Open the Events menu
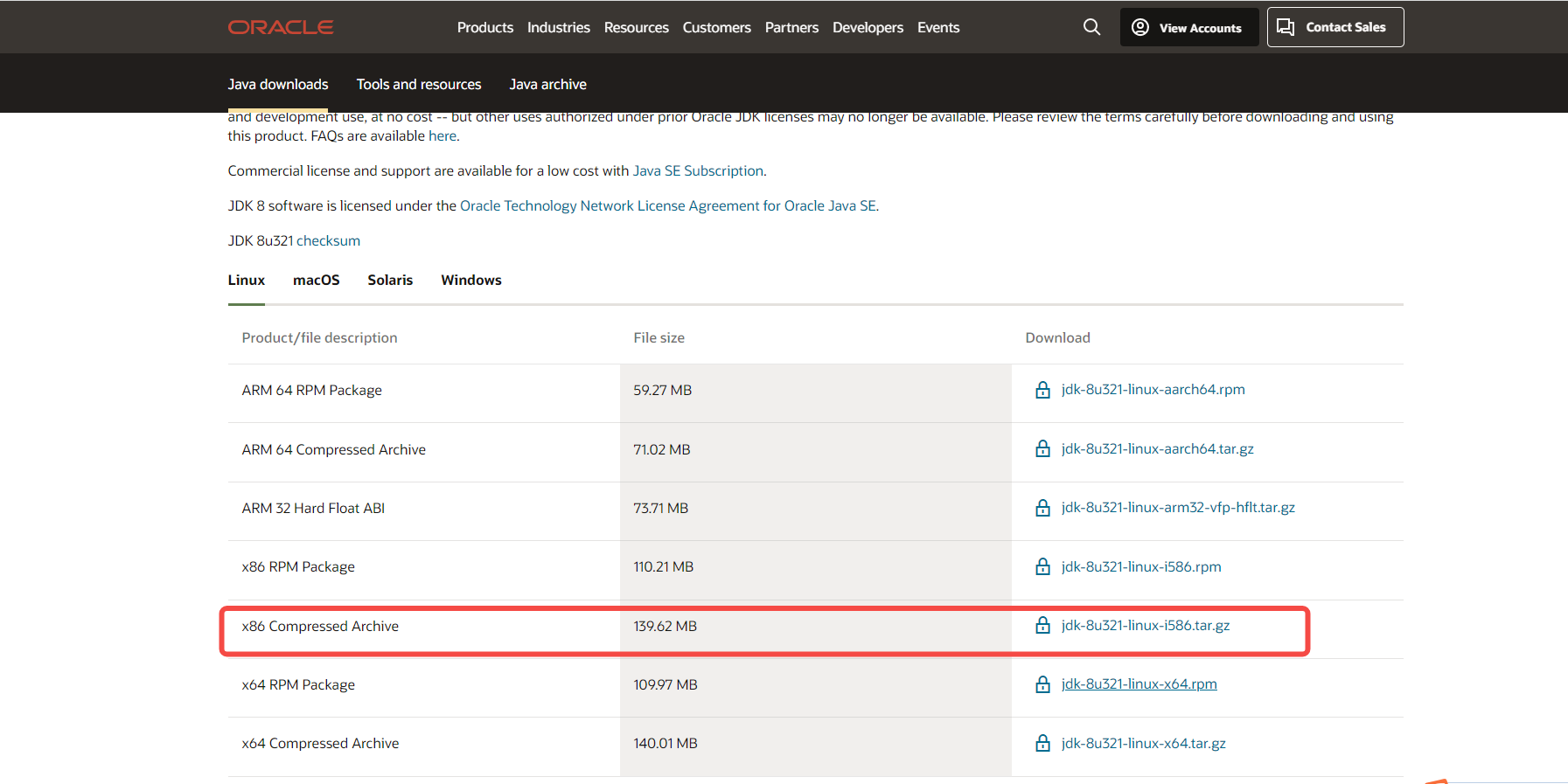Viewport: 1568px width, 784px height. click(938, 27)
